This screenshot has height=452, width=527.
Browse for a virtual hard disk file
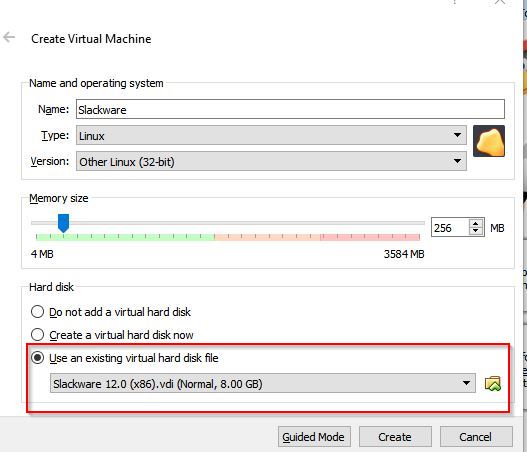click(x=493, y=383)
